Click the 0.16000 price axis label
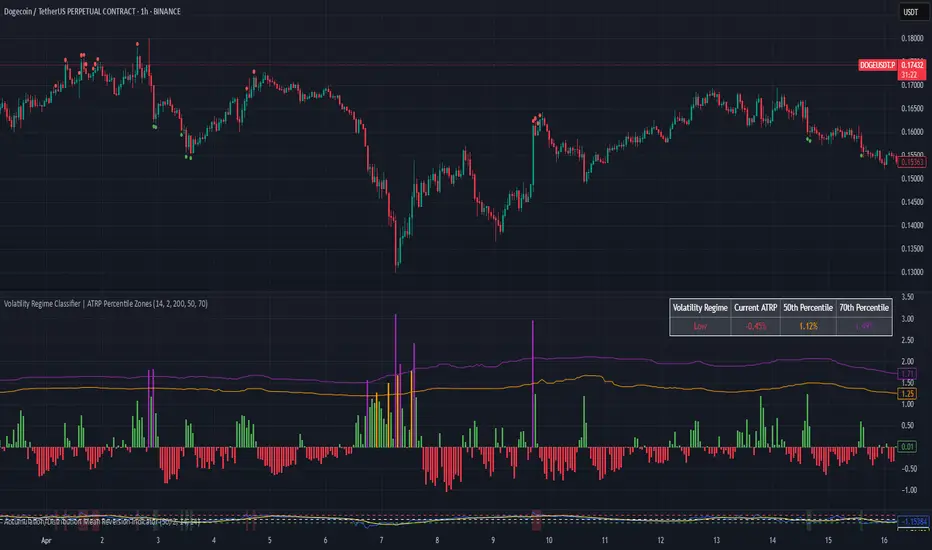 coord(912,132)
